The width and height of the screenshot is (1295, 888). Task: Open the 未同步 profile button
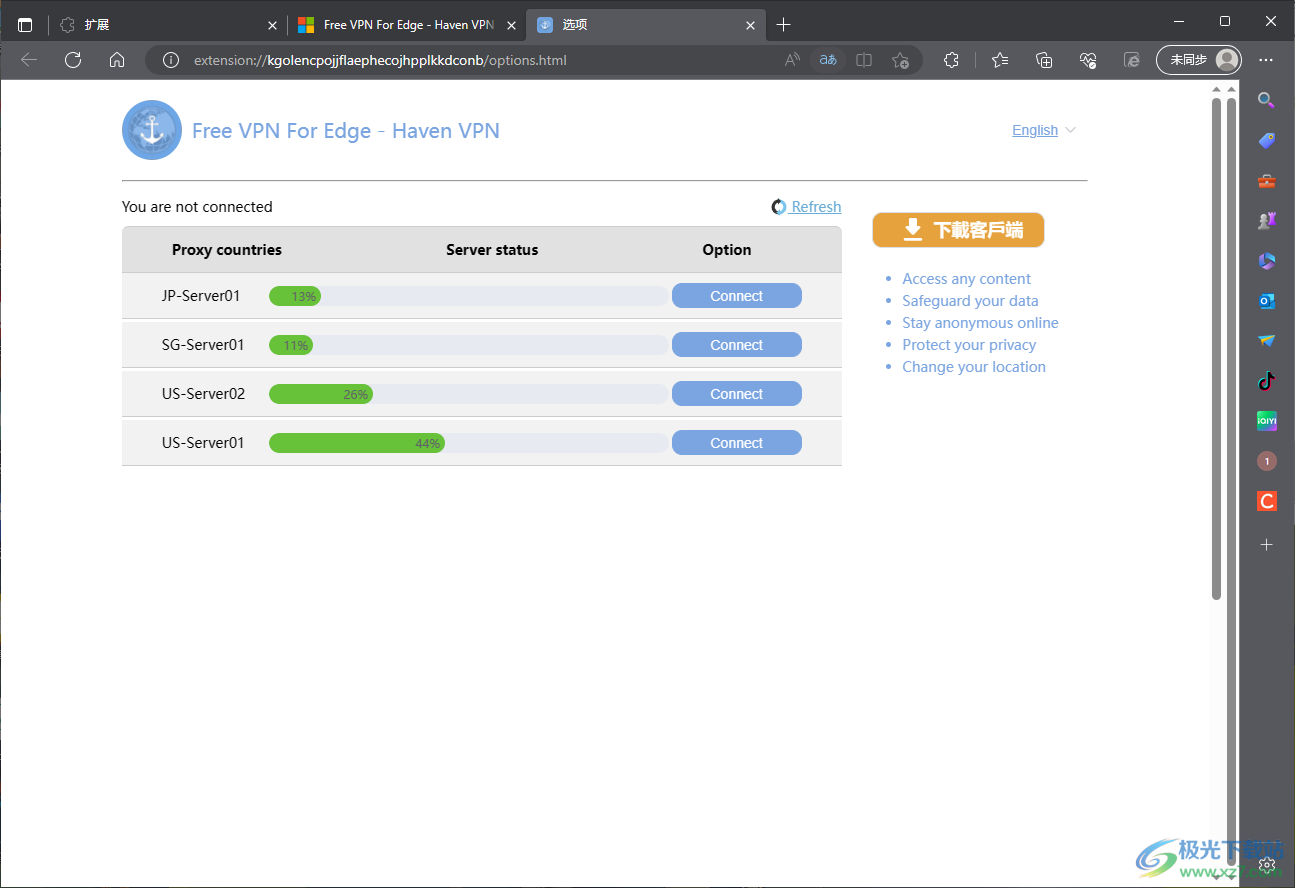click(x=1199, y=60)
